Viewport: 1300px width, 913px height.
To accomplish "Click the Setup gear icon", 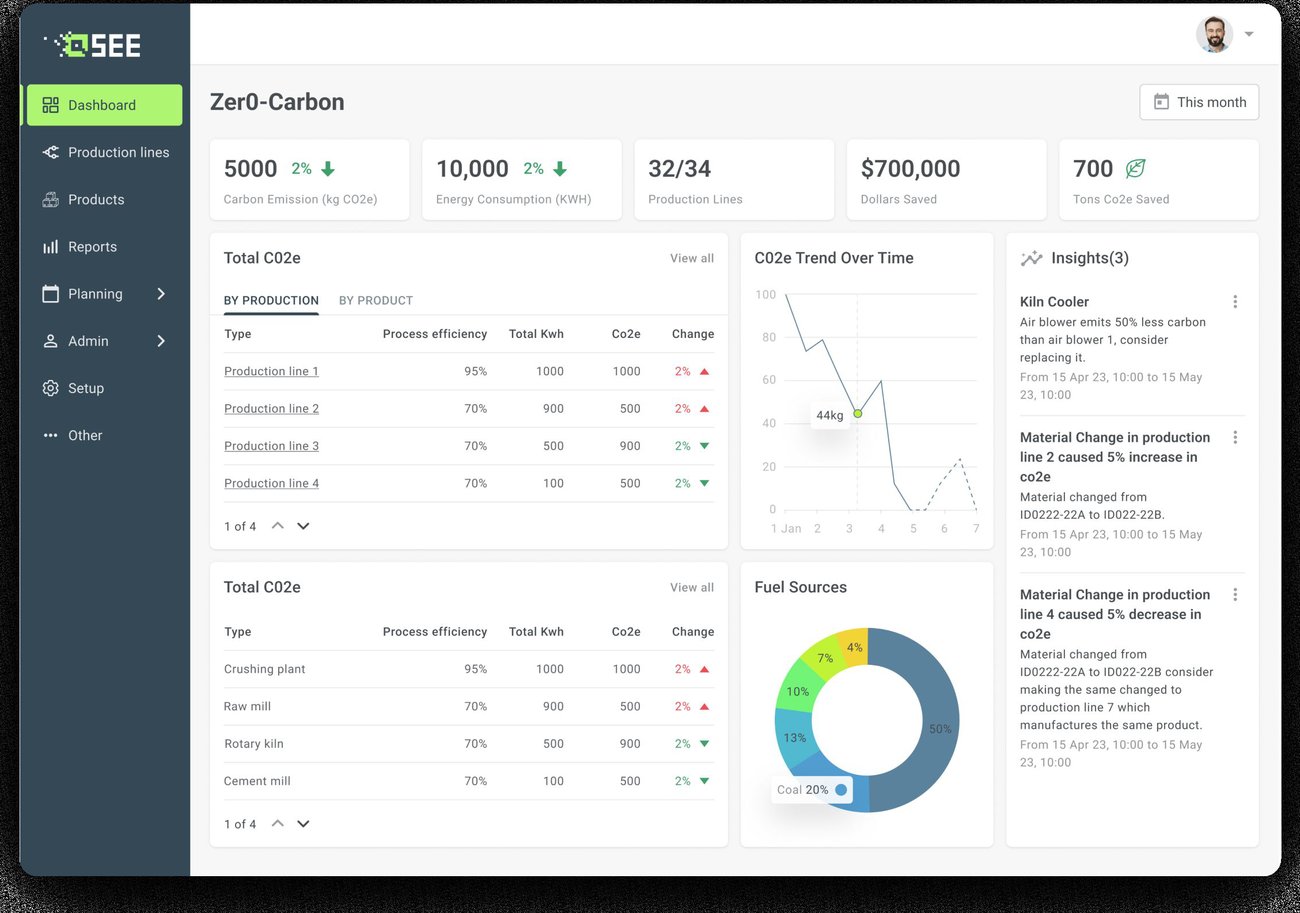I will [50, 388].
